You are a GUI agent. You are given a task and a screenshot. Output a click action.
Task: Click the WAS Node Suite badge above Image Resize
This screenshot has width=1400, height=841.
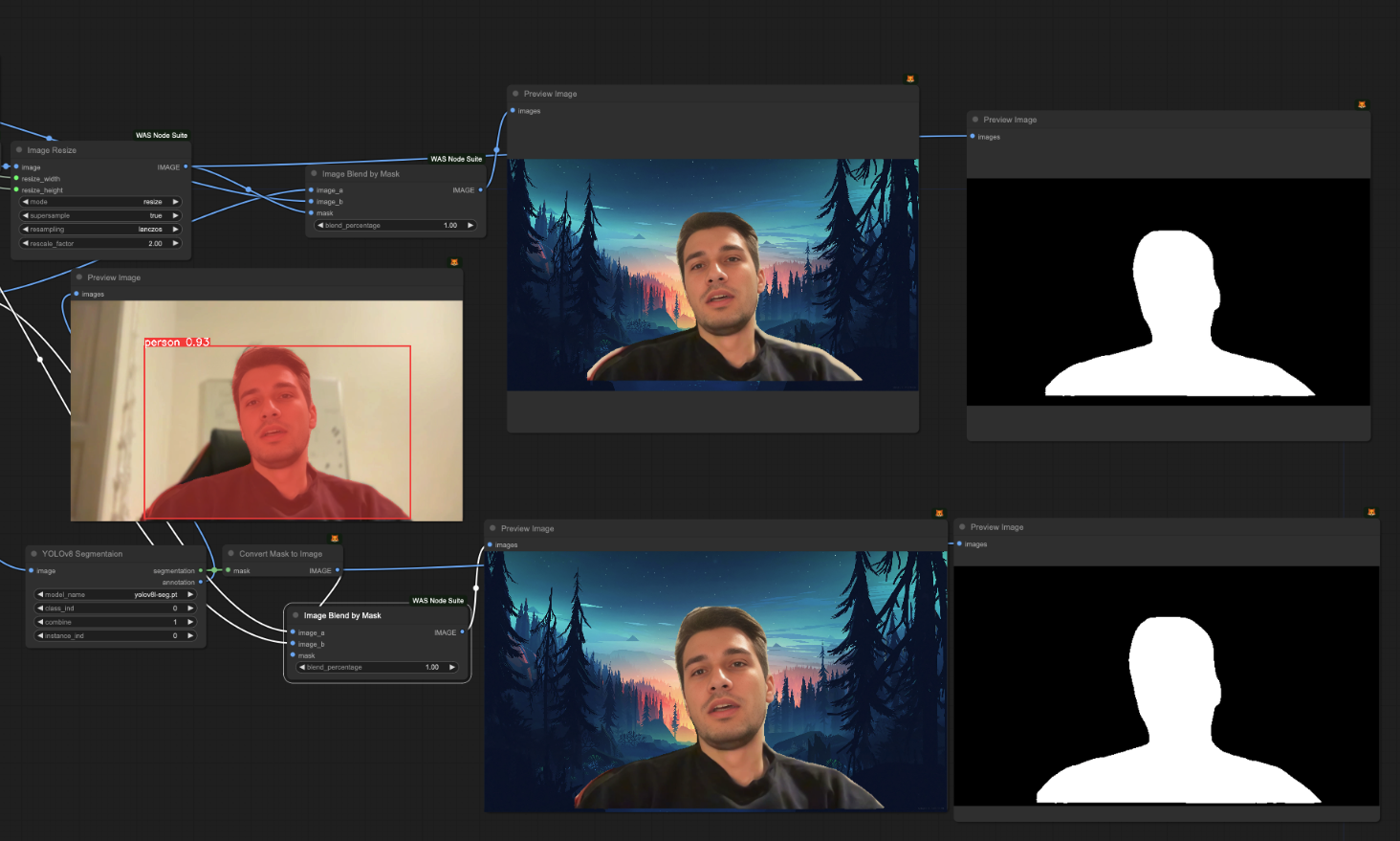tap(162, 135)
